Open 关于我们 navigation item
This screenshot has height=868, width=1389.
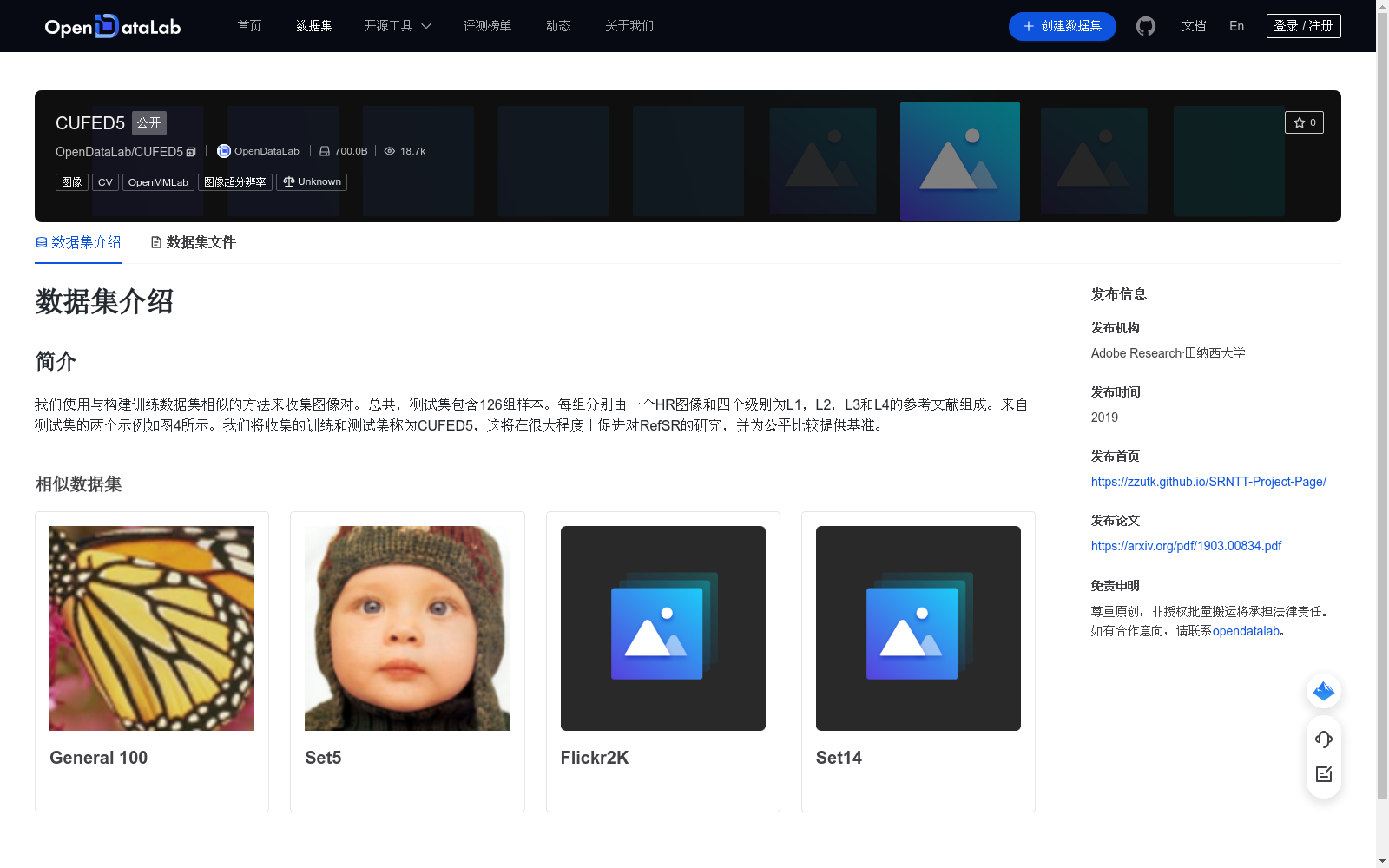click(x=629, y=26)
